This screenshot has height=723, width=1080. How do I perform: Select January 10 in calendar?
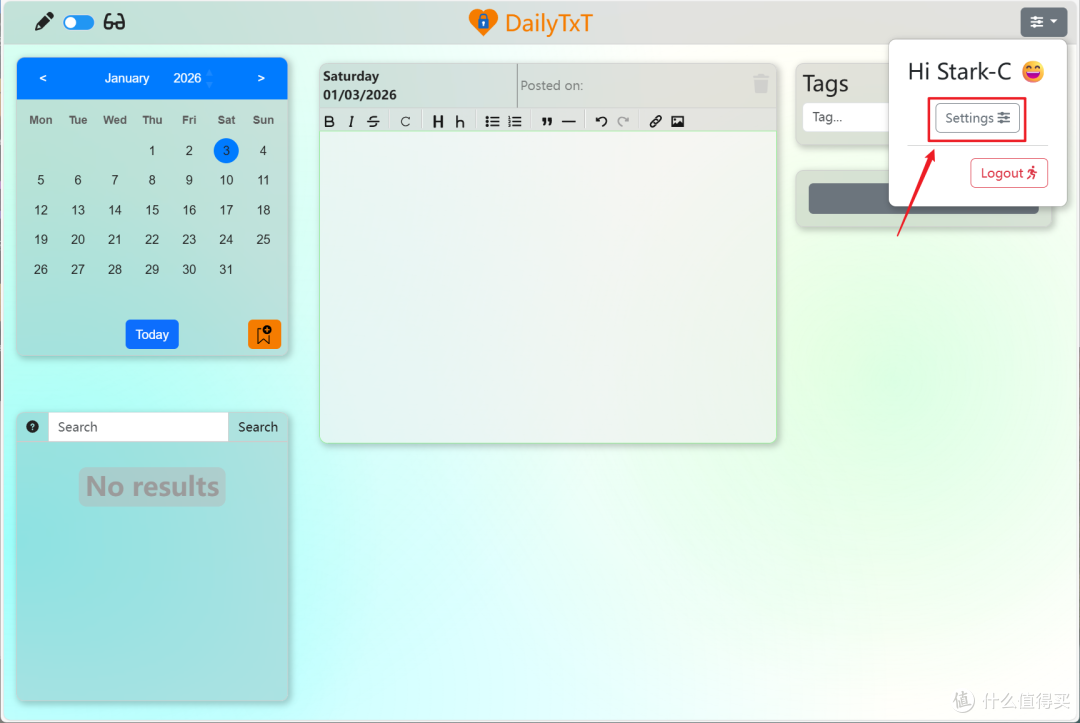click(226, 180)
